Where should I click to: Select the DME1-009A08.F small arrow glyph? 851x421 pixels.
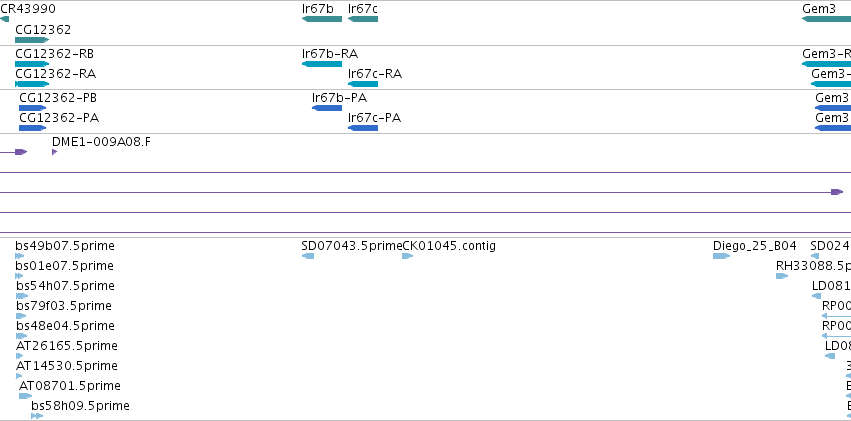click(54, 152)
